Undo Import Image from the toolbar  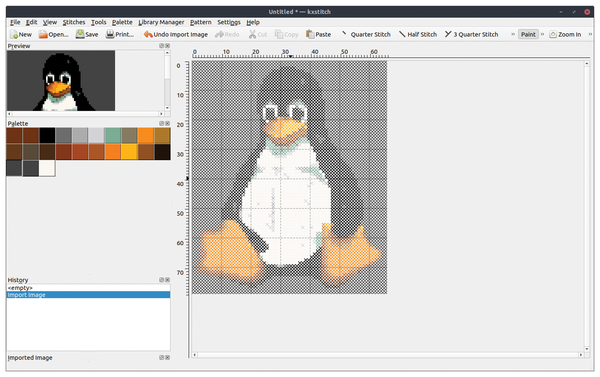point(176,34)
